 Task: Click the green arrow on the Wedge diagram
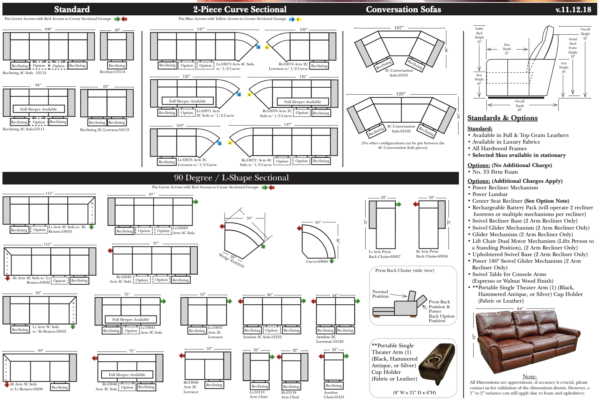(263, 246)
